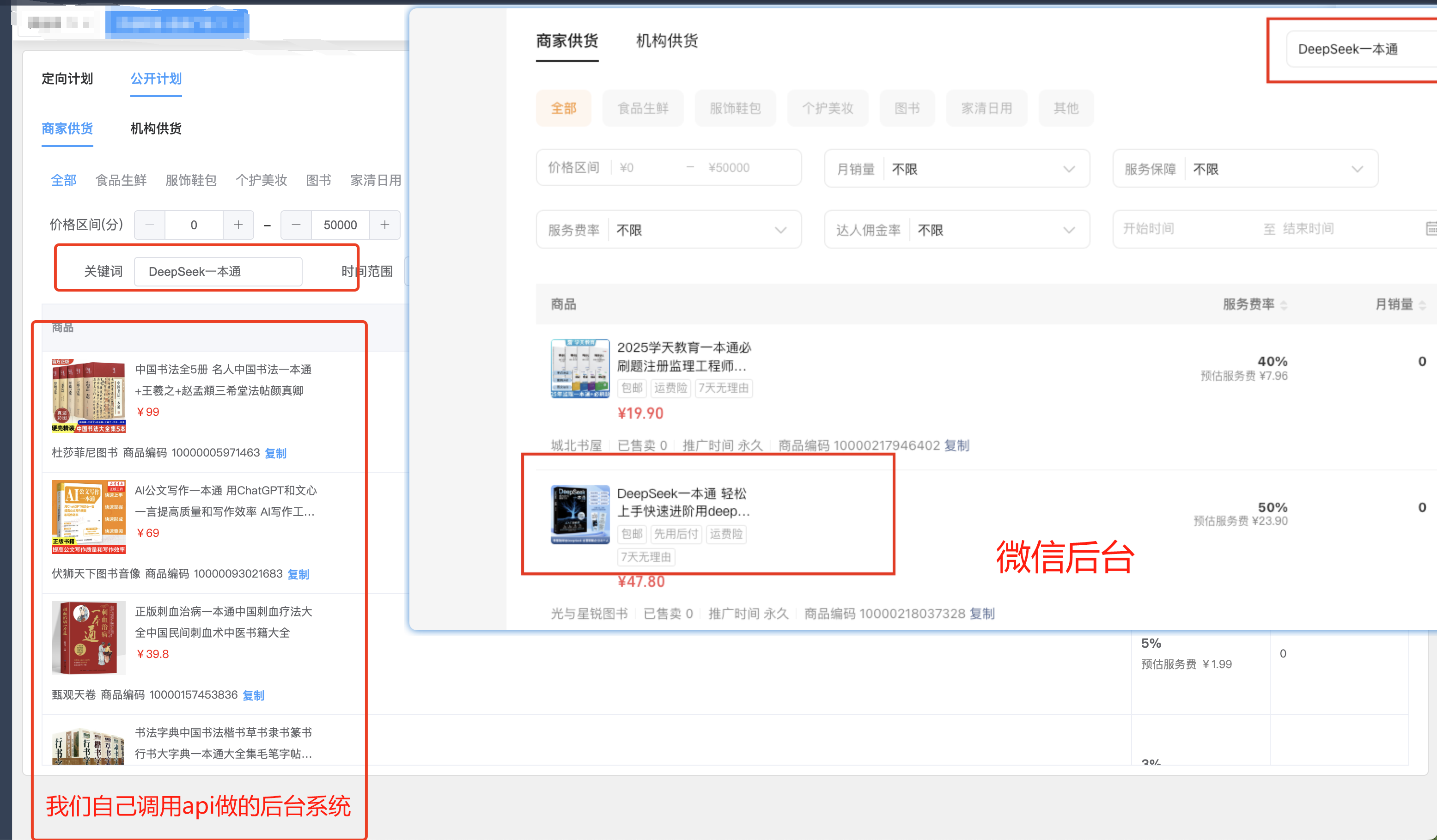The height and width of the screenshot is (840, 1437).
Task: Click 食品生鲜 category chip in front panel
Action: (643, 108)
